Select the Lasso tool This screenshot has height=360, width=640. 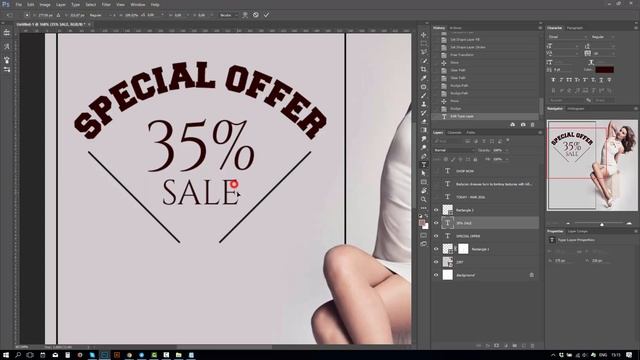[x=424, y=52]
